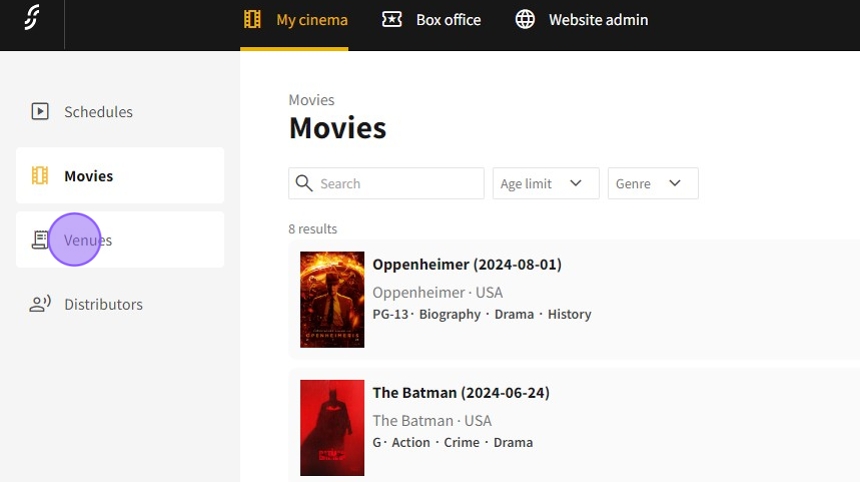Open the Oppenheimer (2024-08-01) movie title
This screenshot has width=860, height=482.
[467, 265]
